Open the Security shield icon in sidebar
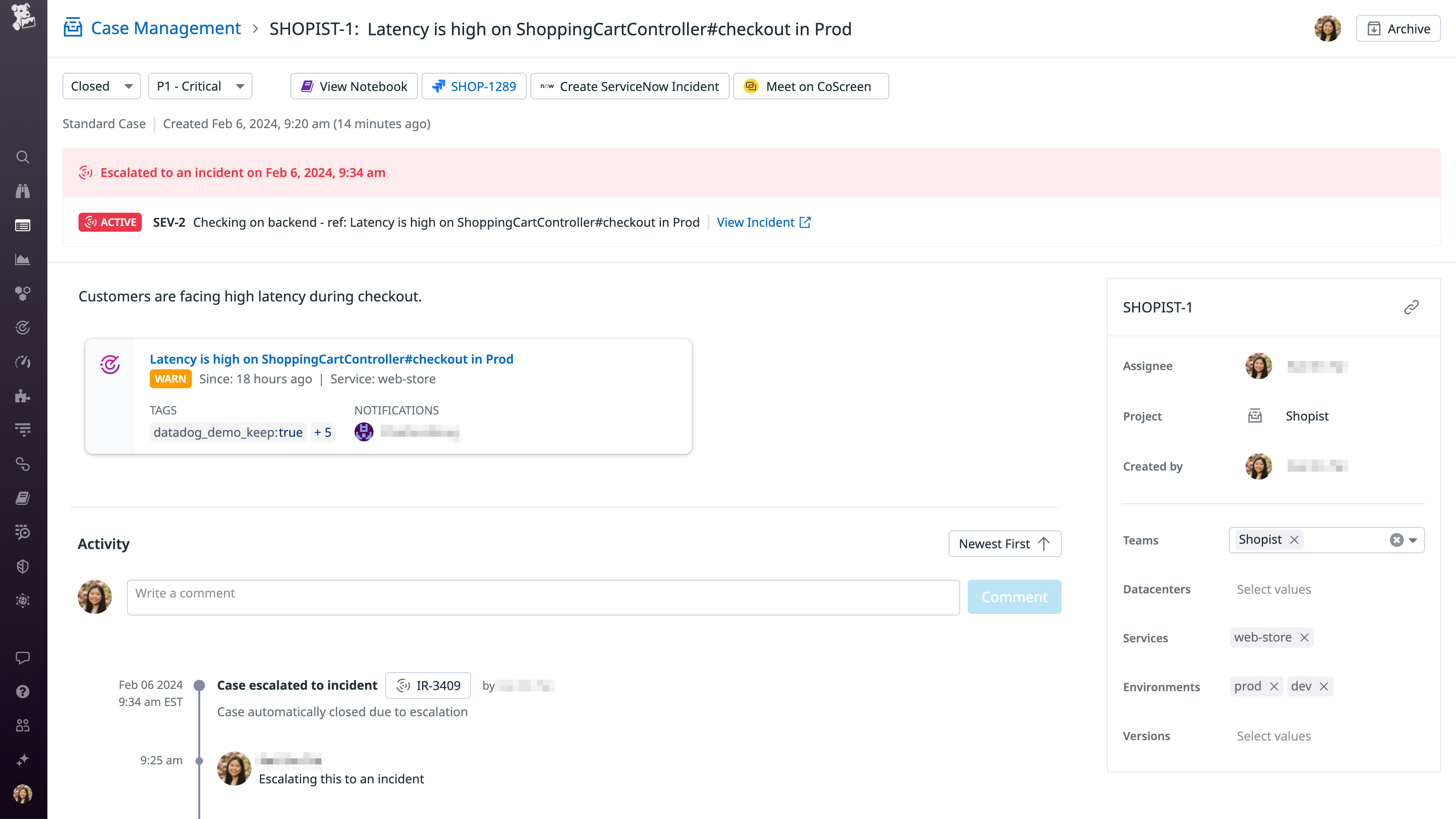 coord(23,566)
